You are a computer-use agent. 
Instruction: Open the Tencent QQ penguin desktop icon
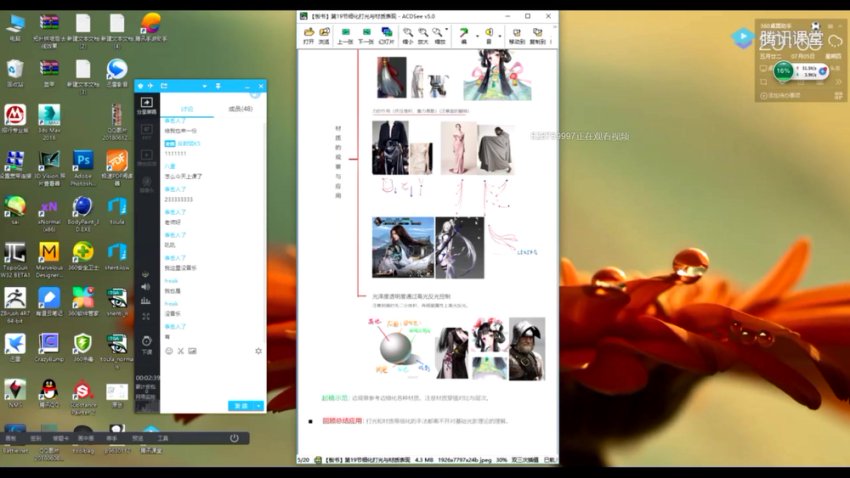coord(49,393)
